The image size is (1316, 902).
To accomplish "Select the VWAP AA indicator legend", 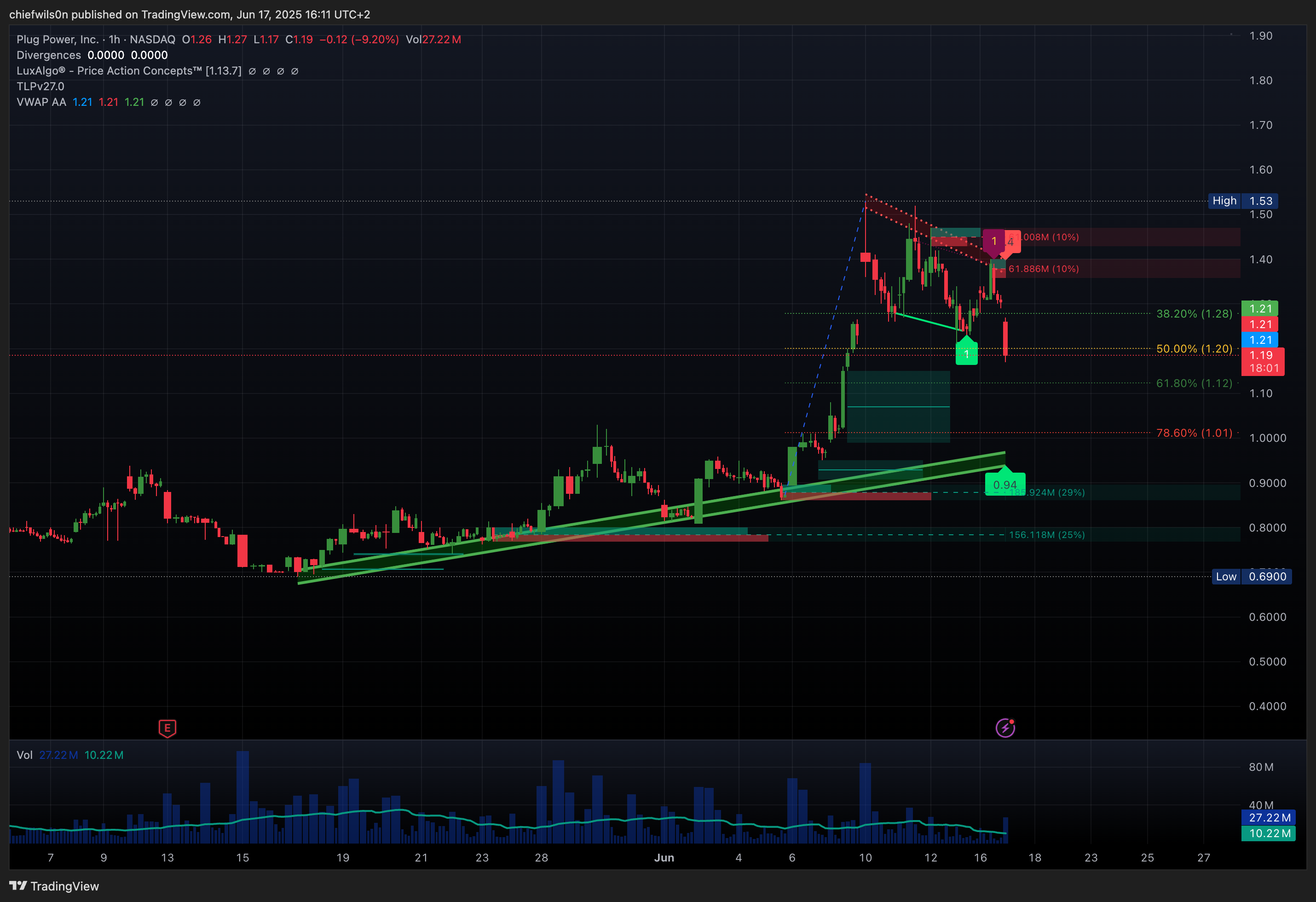I will (41, 103).
